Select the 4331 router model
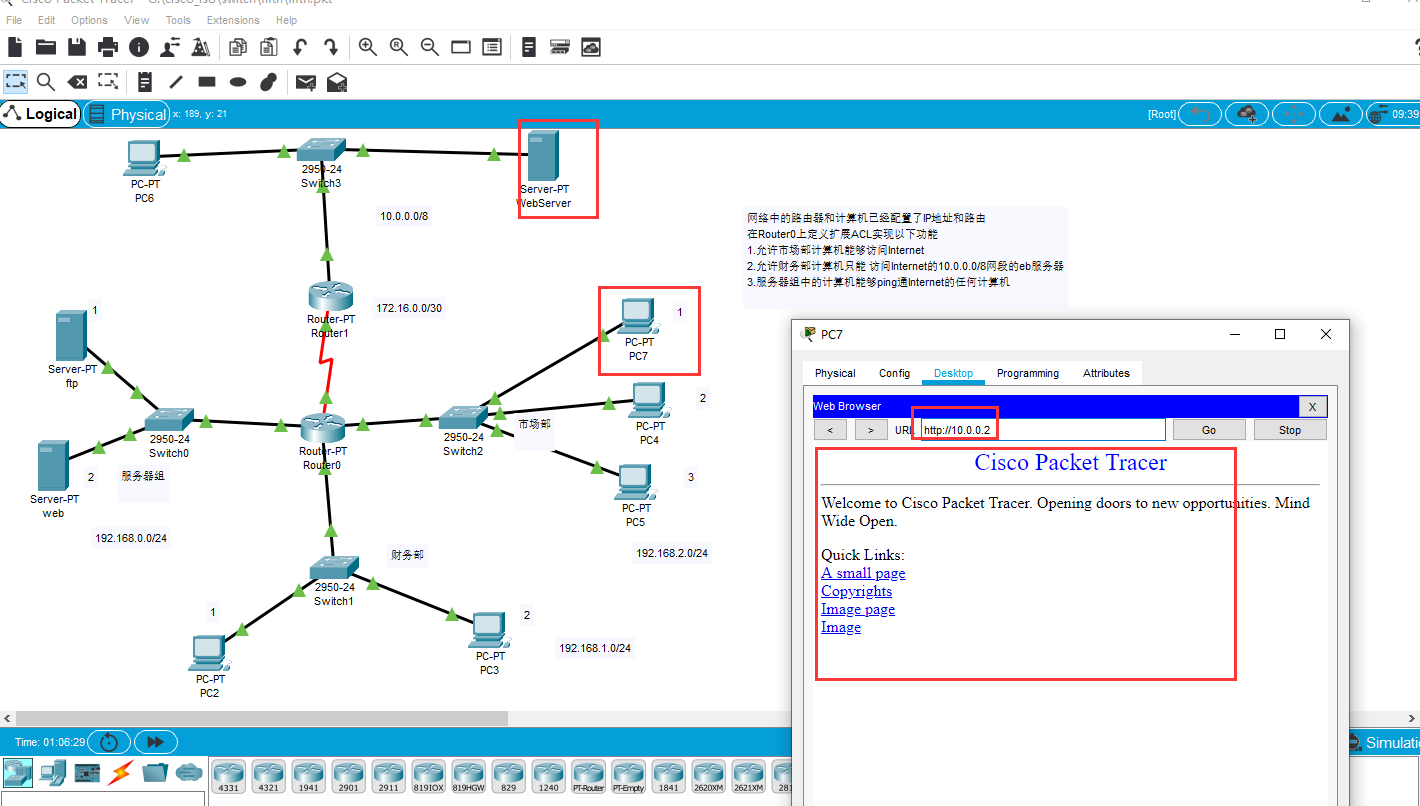The width and height of the screenshot is (1420, 806). tap(229, 776)
